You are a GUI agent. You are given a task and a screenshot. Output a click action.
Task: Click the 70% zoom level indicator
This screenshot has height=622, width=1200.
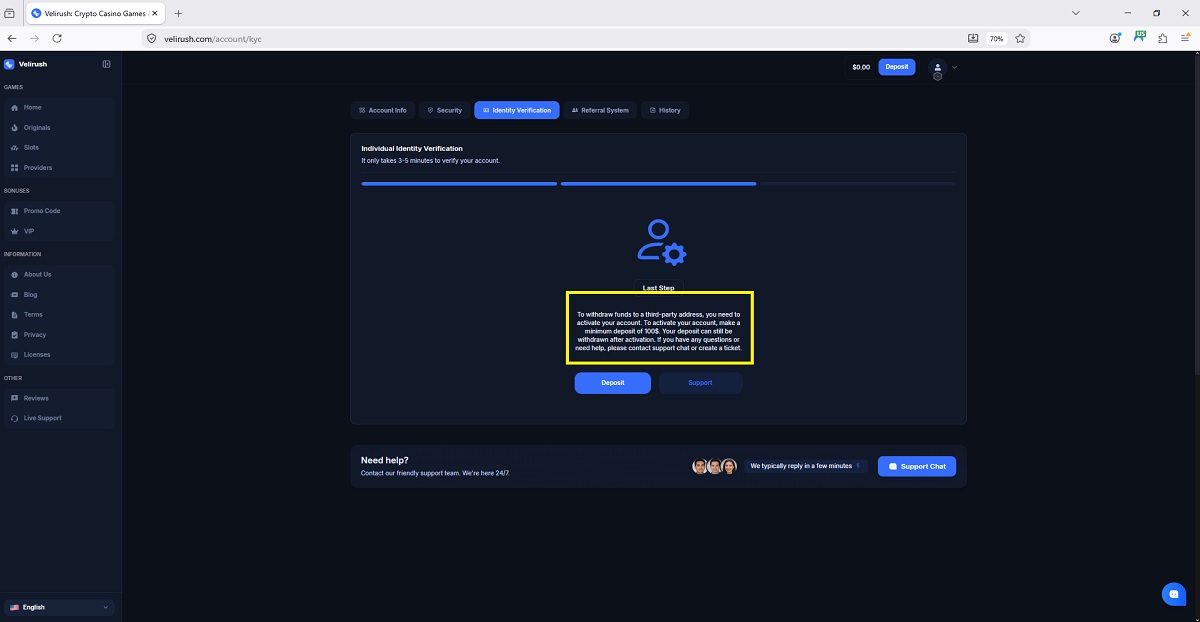(996, 38)
